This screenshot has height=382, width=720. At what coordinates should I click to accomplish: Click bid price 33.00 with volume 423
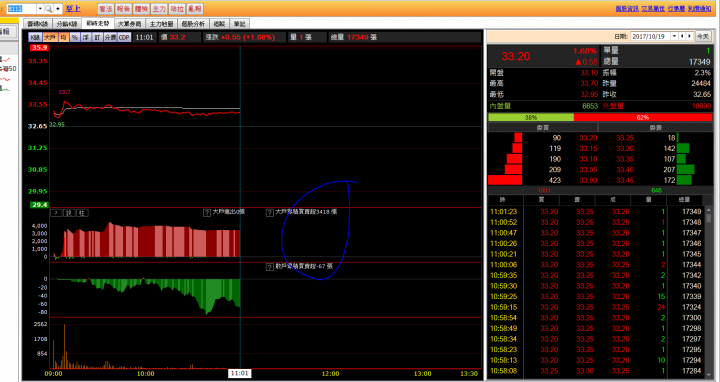tap(589, 180)
